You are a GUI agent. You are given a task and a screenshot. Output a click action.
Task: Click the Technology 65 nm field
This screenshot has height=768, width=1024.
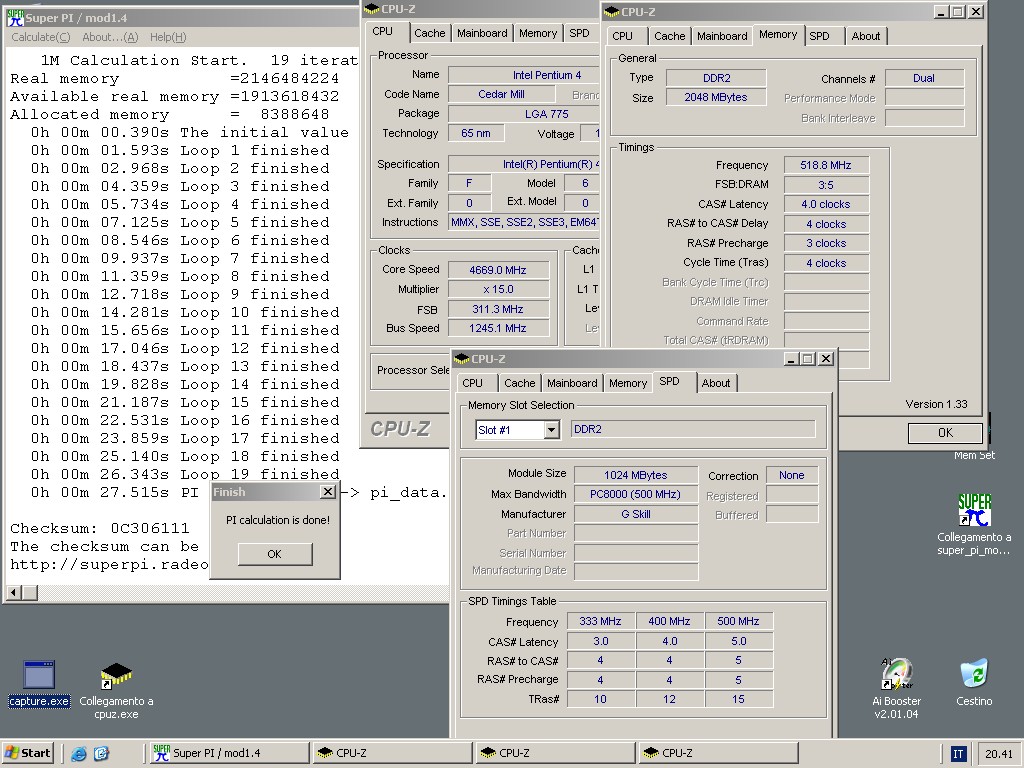(476, 133)
